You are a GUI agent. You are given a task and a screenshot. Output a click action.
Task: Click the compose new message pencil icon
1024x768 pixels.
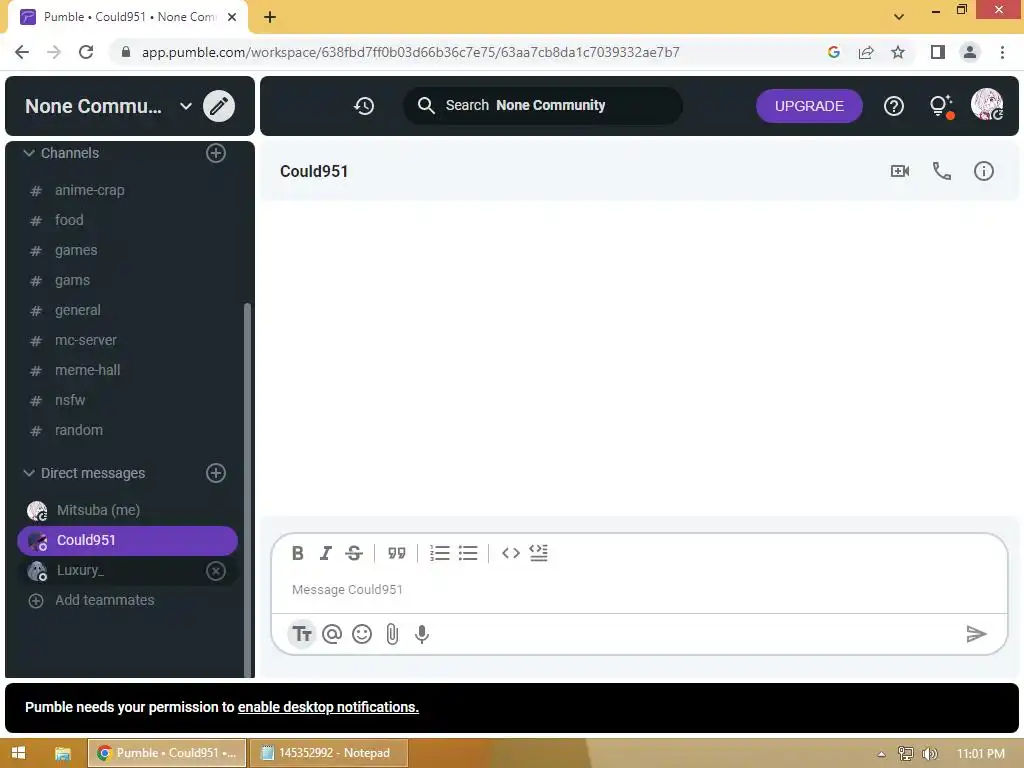[x=219, y=106]
